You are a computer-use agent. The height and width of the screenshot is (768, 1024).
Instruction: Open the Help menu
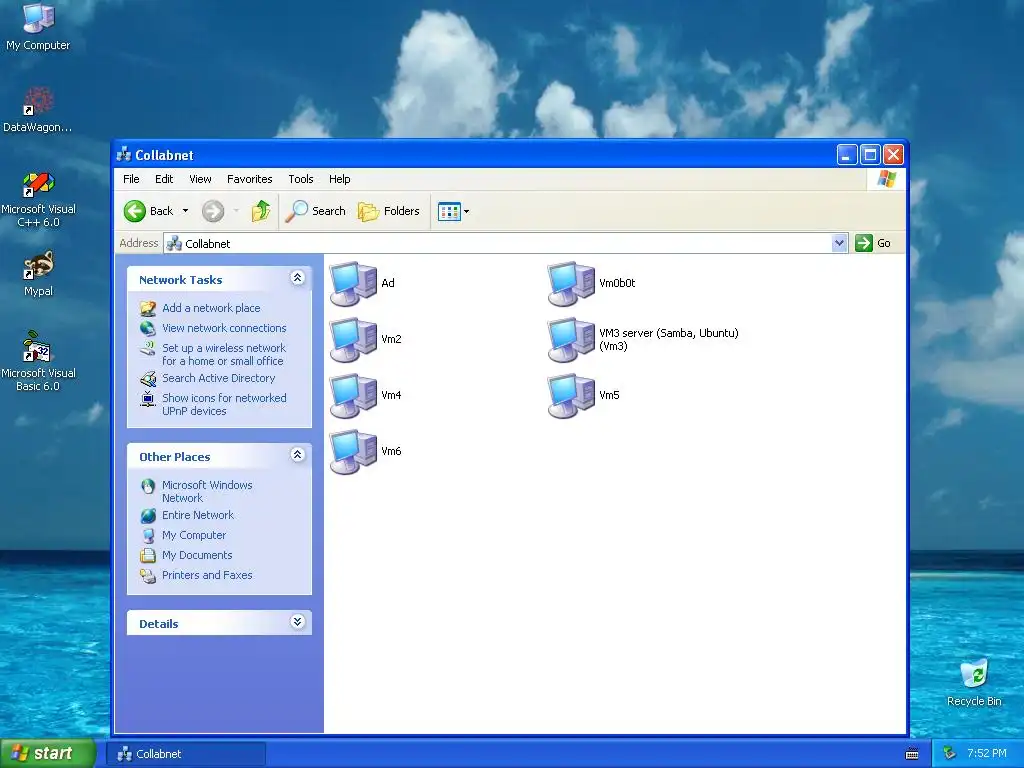pyautogui.click(x=340, y=179)
